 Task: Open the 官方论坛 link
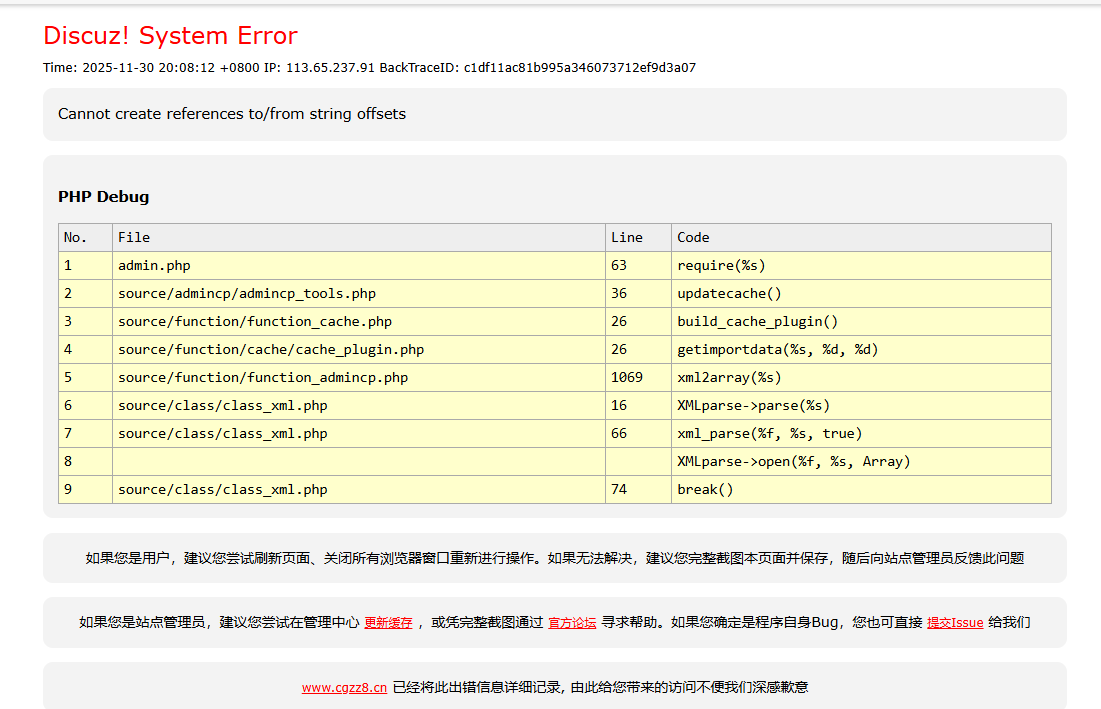572,623
